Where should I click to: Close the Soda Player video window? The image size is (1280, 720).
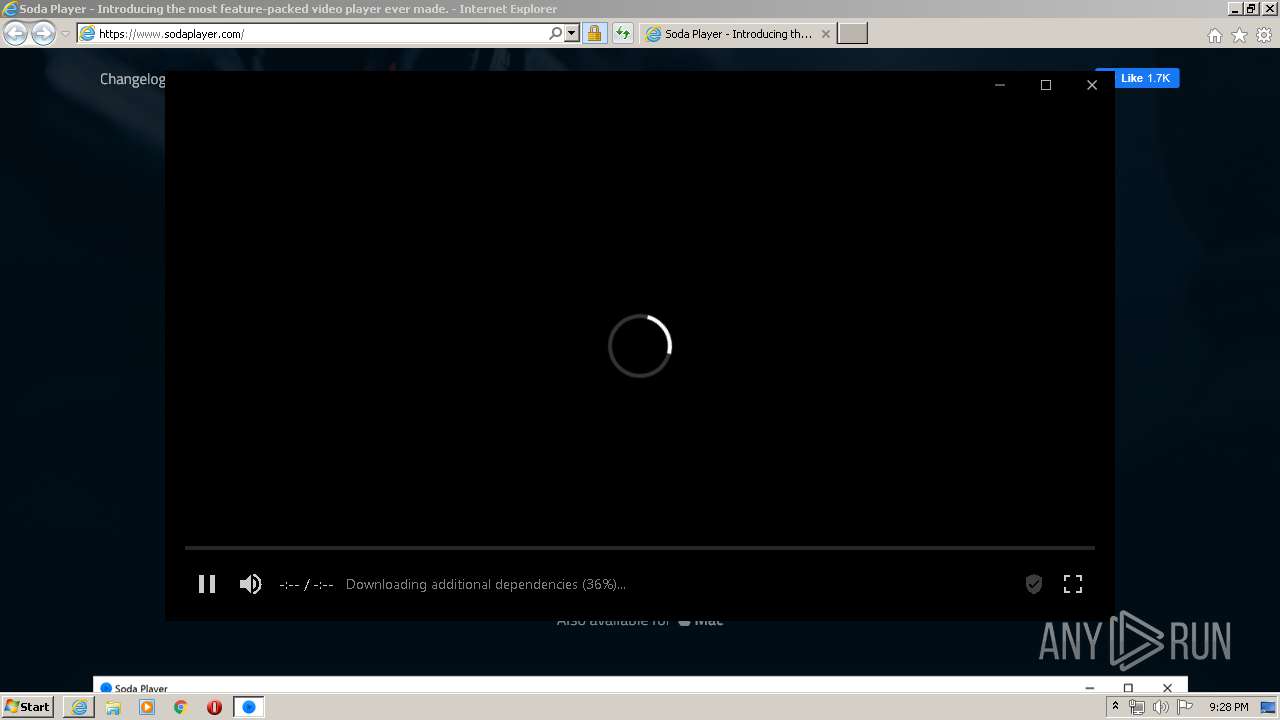(x=1092, y=85)
